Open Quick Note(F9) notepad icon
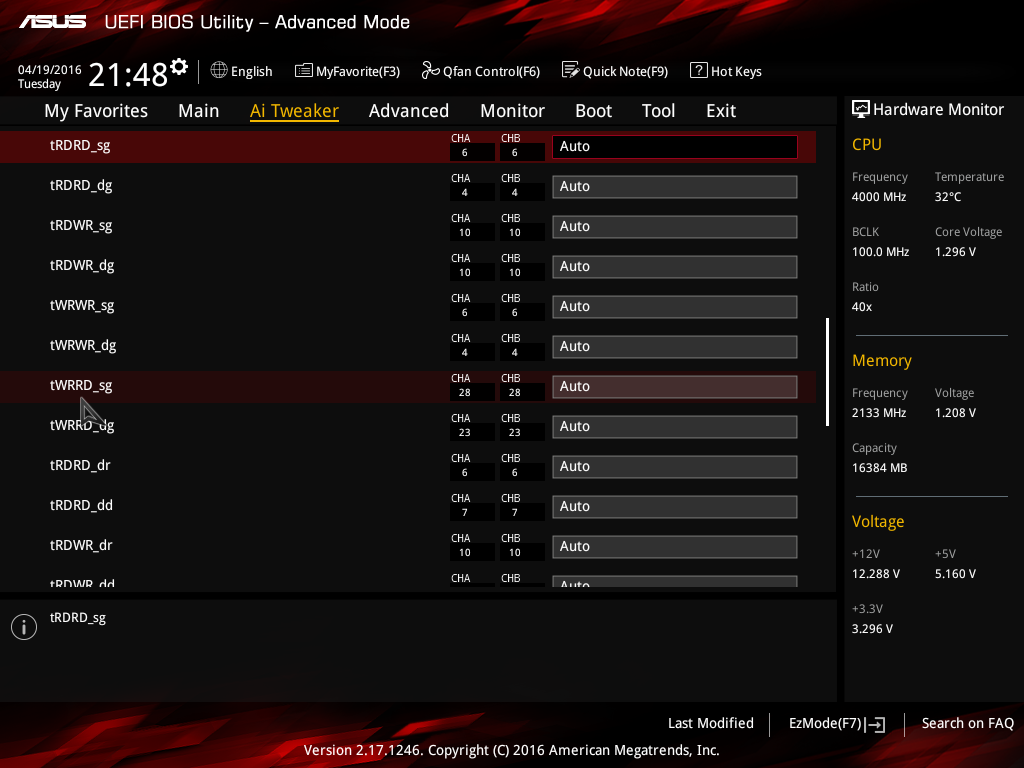The image size is (1024, 768). pos(570,70)
